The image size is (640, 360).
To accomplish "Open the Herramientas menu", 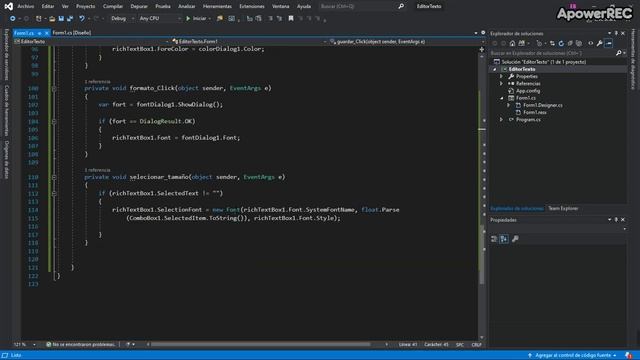I will 217,7.
